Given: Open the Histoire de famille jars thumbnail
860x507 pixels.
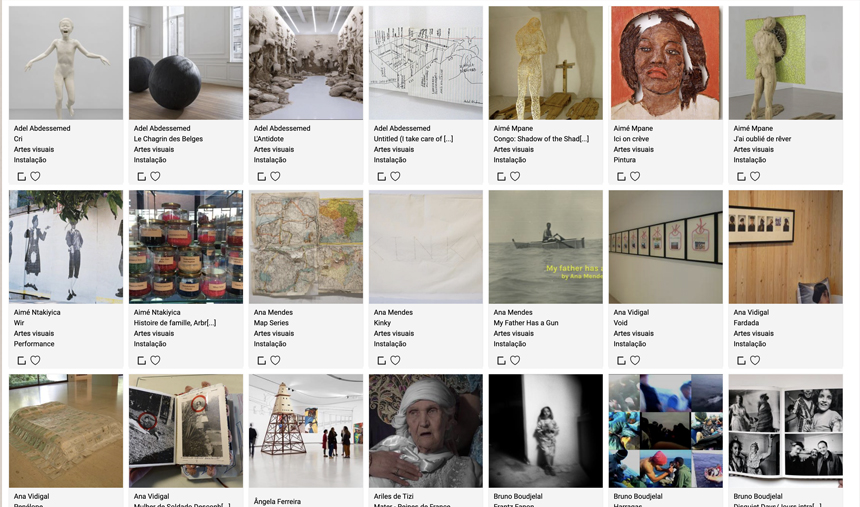Looking at the screenshot, I should (186, 247).
